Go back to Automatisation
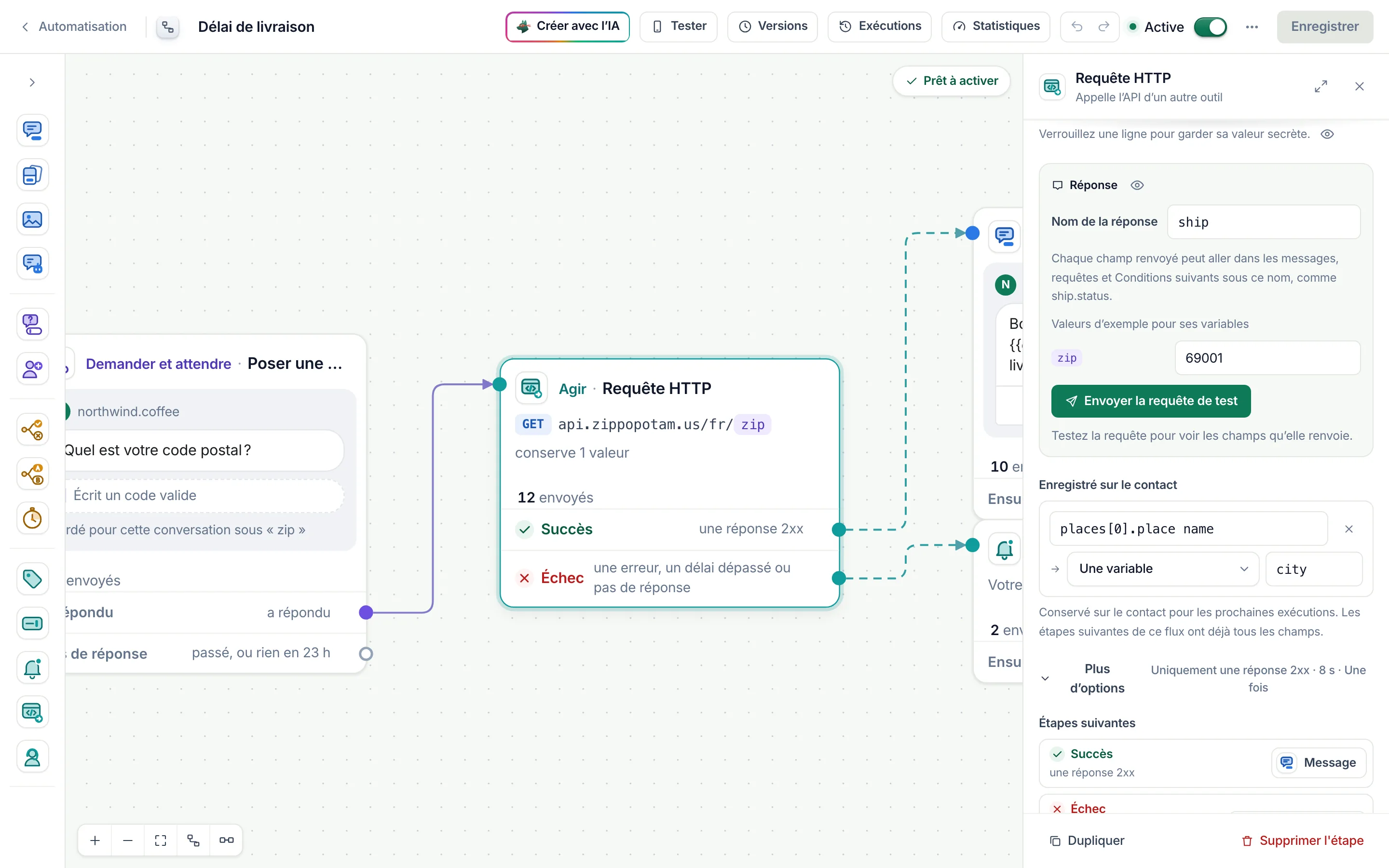Image resolution: width=1389 pixels, height=868 pixels. (73, 27)
